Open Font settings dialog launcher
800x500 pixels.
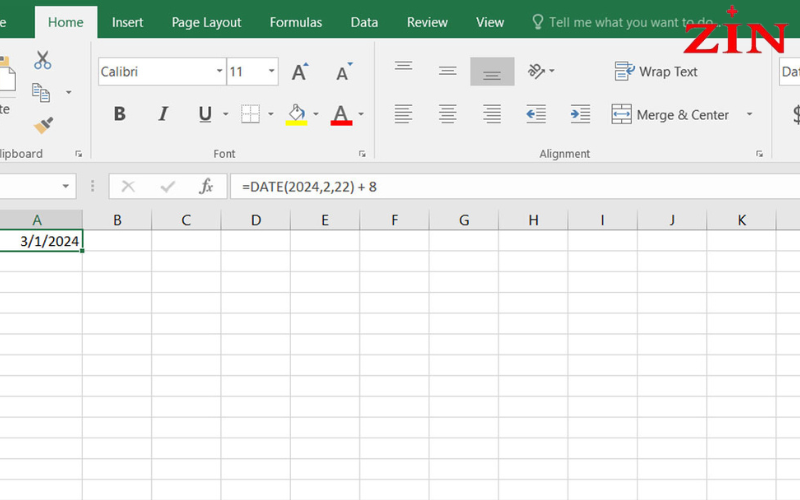click(x=362, y=154)
